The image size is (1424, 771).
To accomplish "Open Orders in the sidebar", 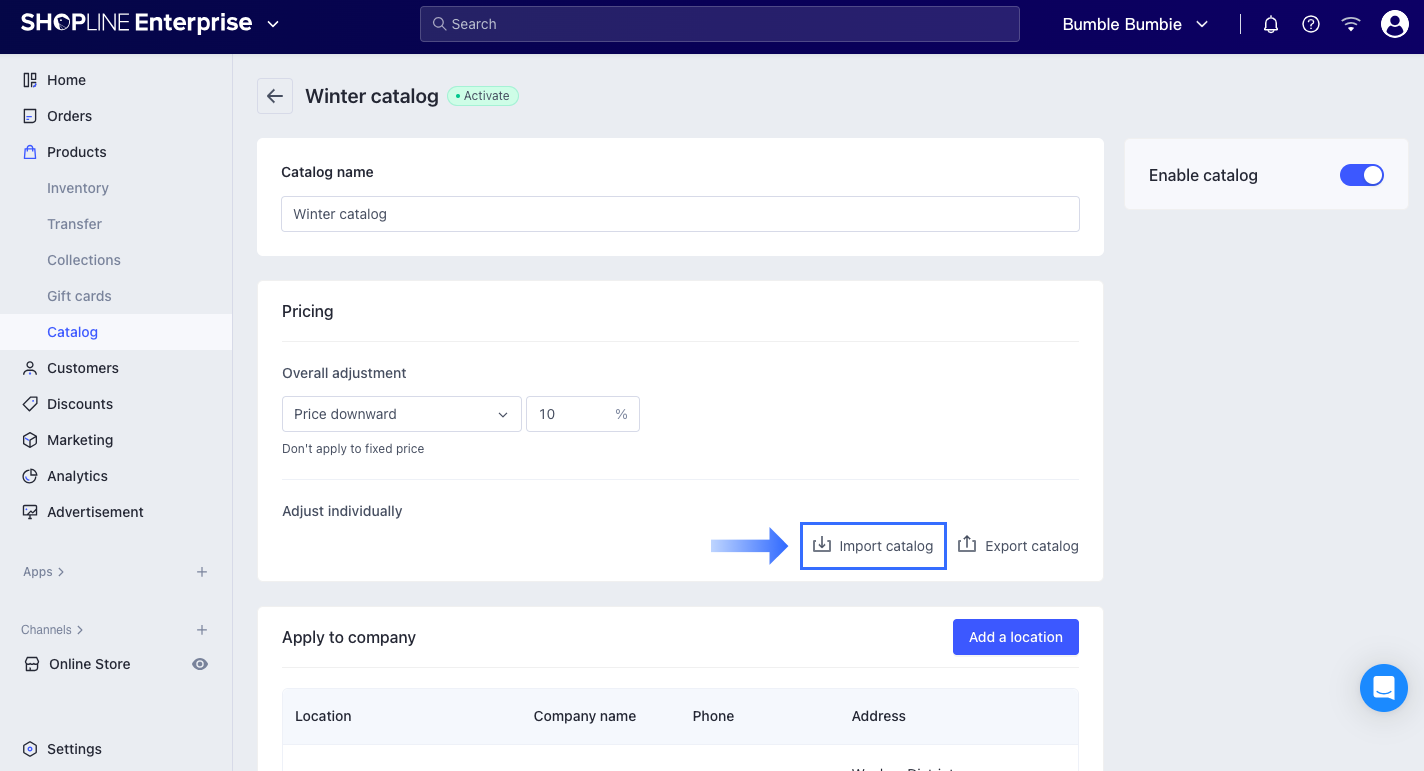I will tap(69, 116).
